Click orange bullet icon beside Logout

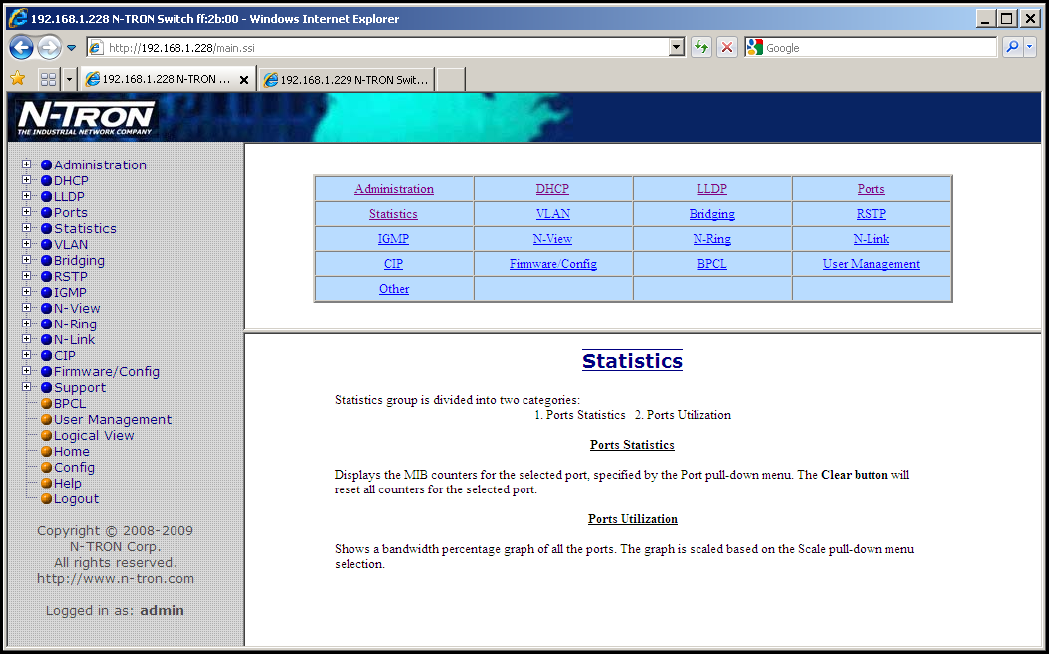coord(46,499)
